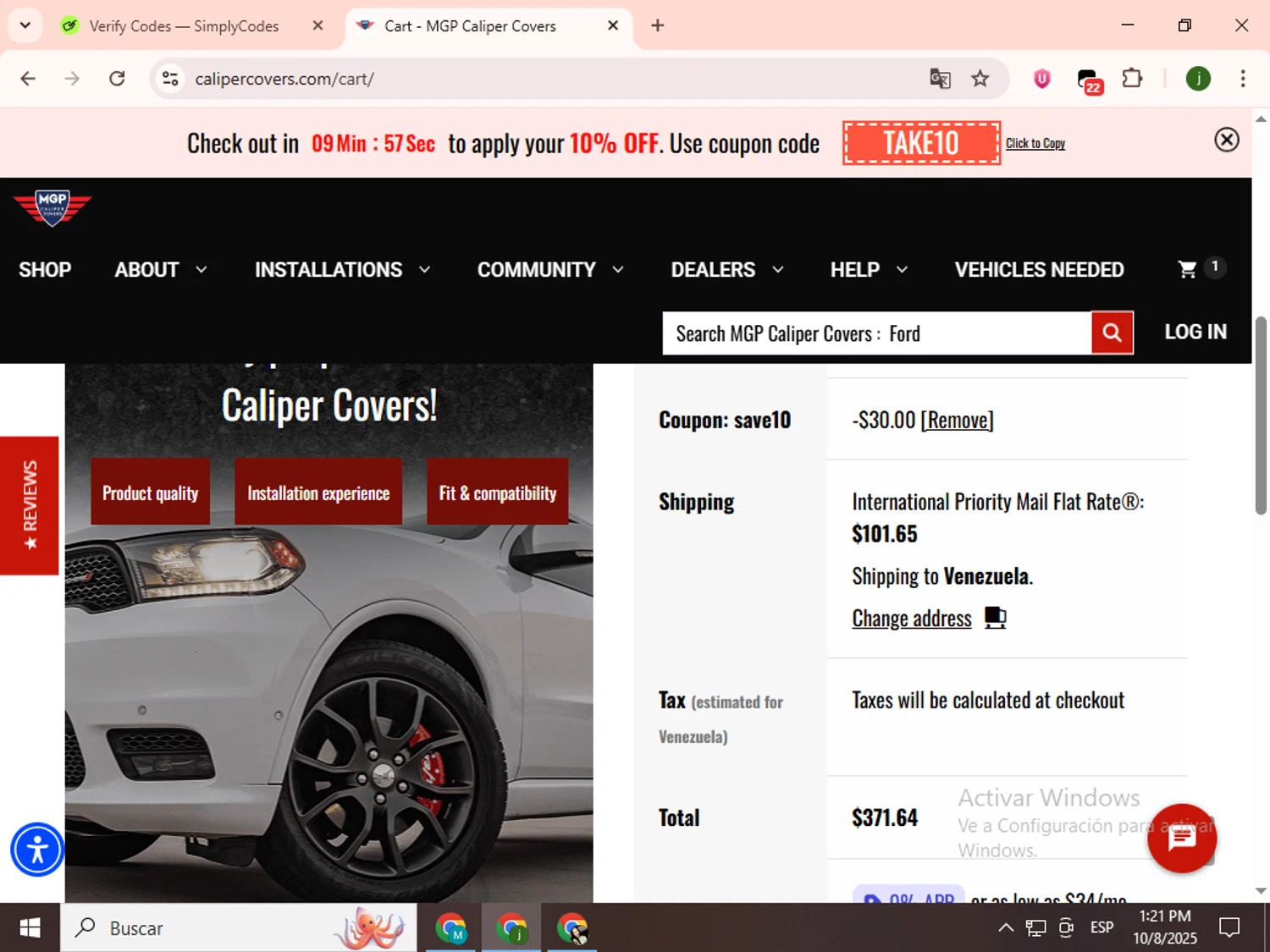
Task: Click the page vertical scrollbar thumb
Action: tap(1261, 415)
